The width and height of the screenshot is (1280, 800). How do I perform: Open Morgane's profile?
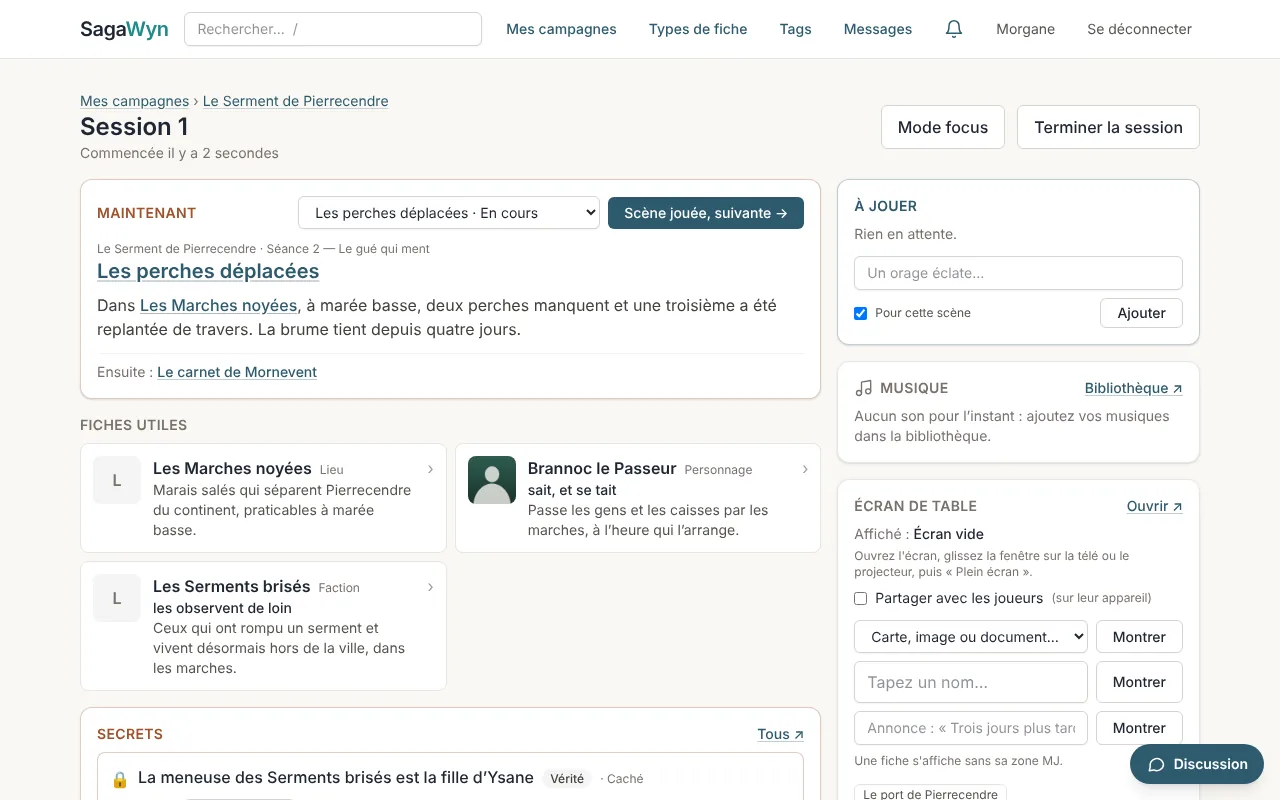1025,29
